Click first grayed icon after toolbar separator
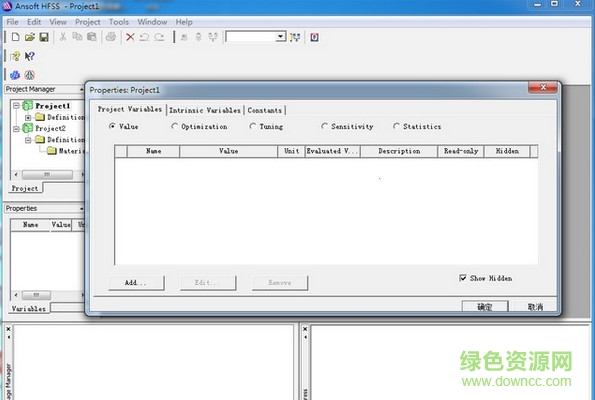Screen dimensions: 595x400 (x=184, y=37)
